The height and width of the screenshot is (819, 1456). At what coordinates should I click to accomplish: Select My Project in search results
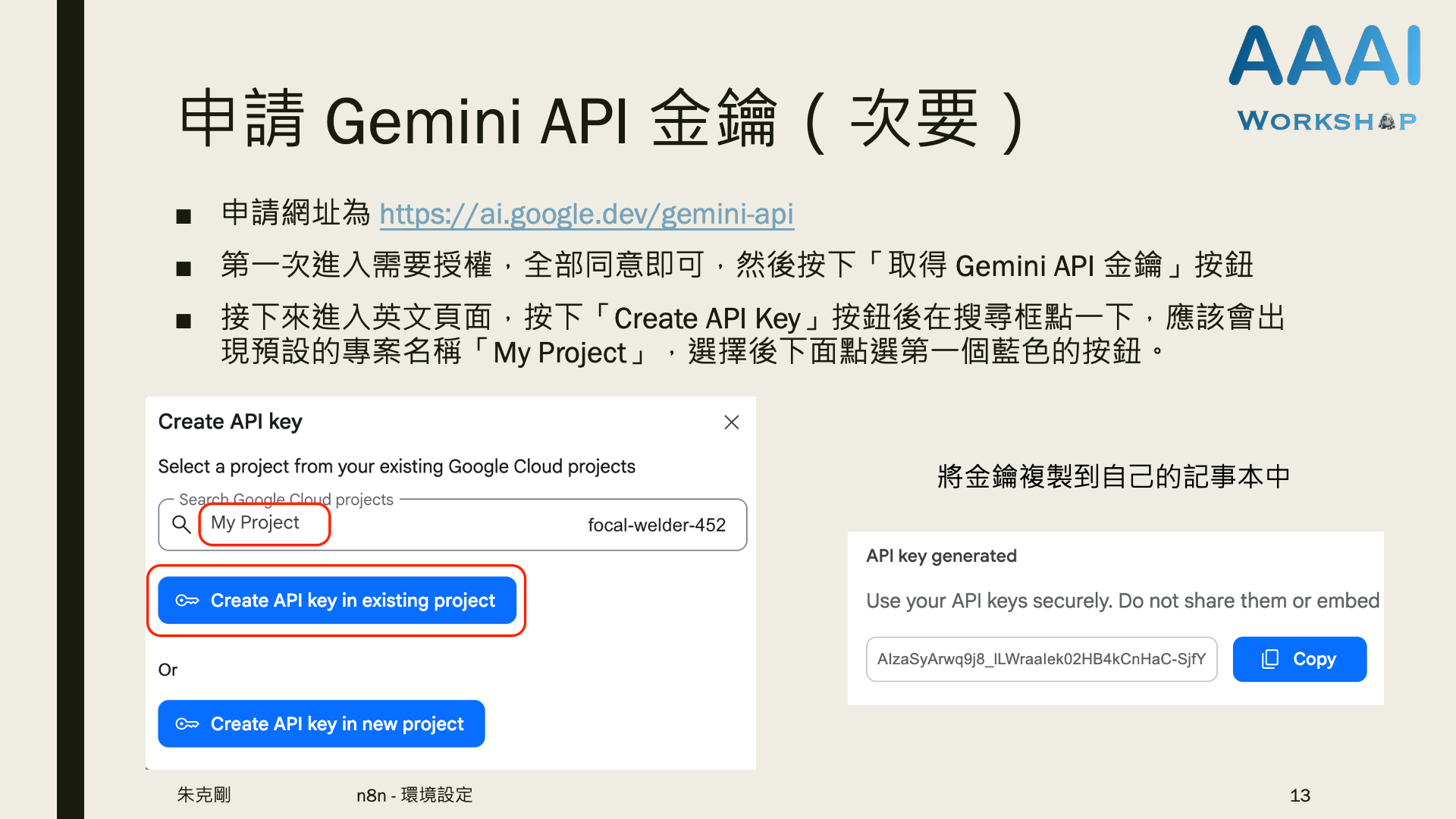tap(256, 522)
